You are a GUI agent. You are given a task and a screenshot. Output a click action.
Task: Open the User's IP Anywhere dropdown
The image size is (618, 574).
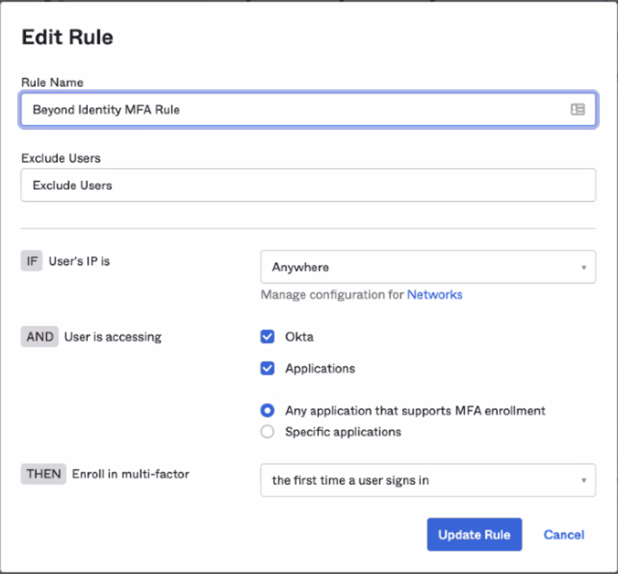click(428, 267)
